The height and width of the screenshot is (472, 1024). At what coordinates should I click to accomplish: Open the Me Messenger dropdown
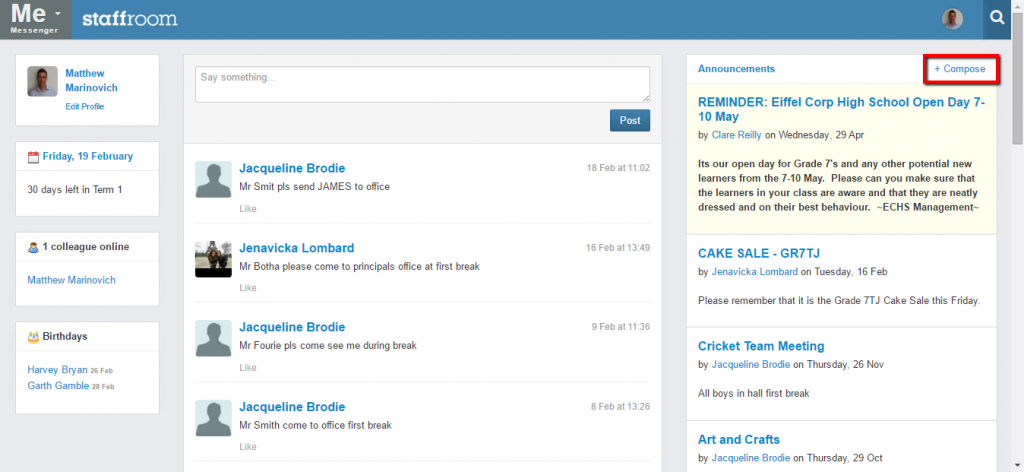(x=35, y=19)
